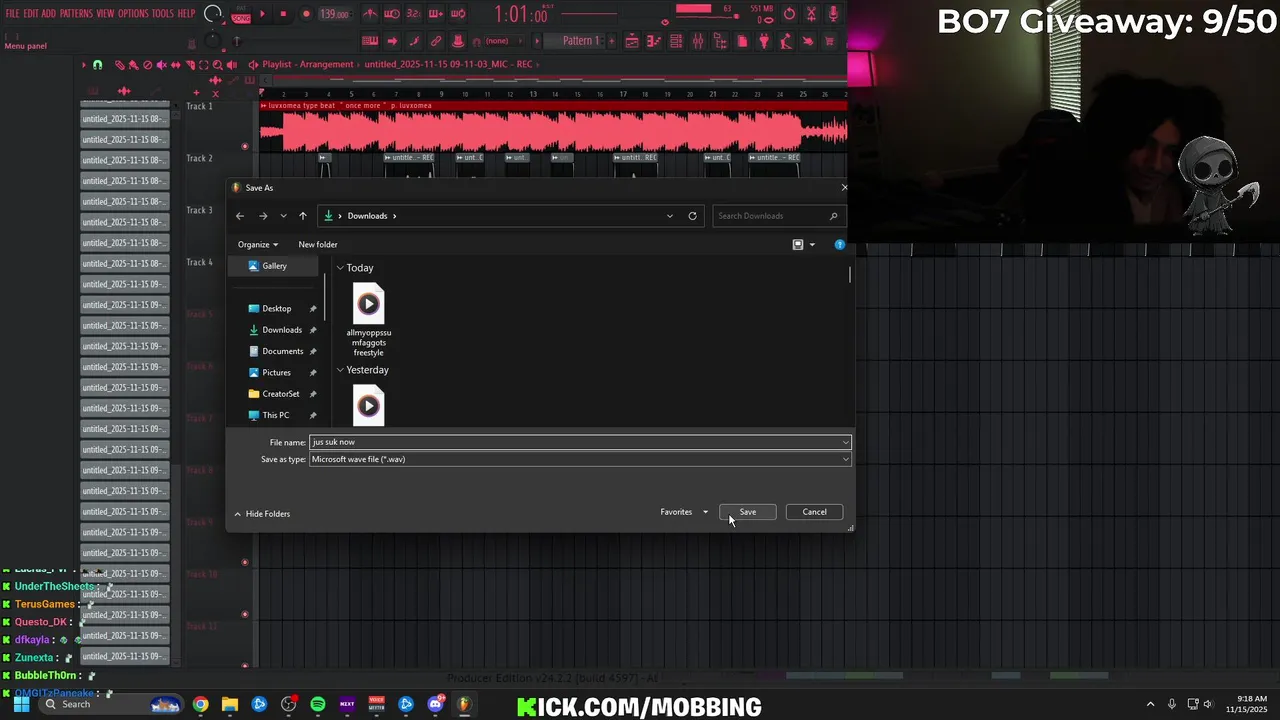
Task: Open the Mixer view icon
Action: click(698, 41)
